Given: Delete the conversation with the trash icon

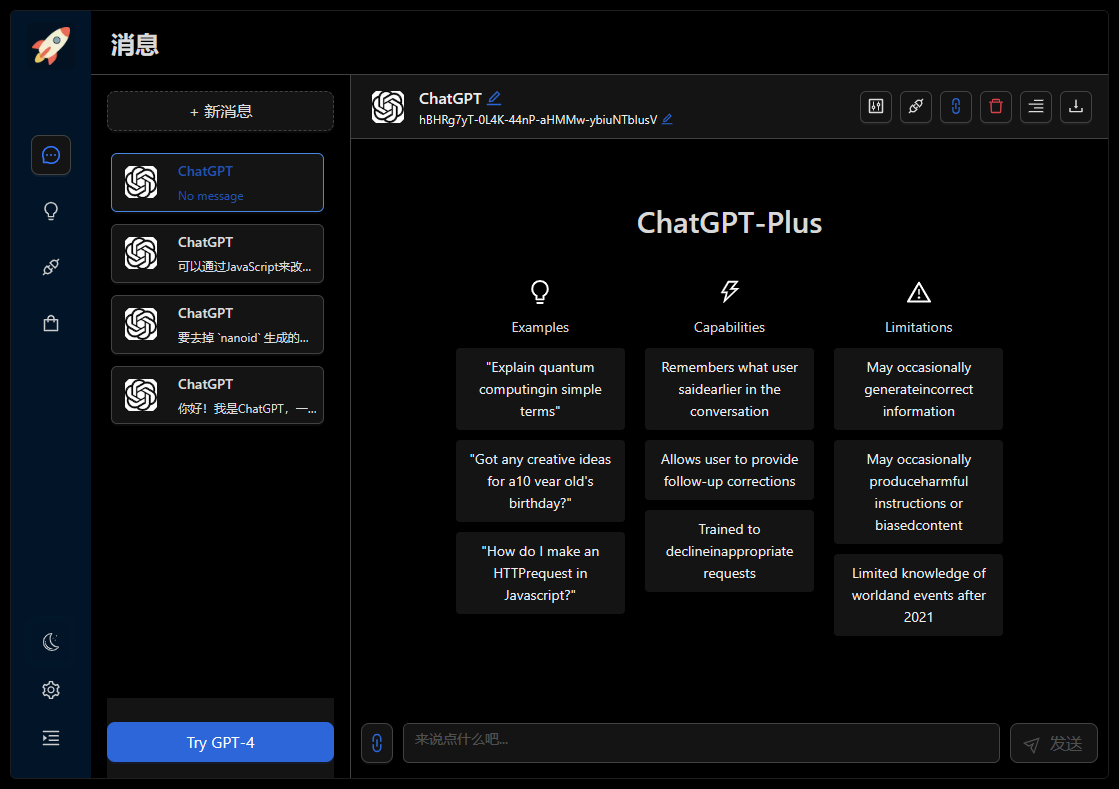Looking at the screenshot, I should (x=995, y=107).
